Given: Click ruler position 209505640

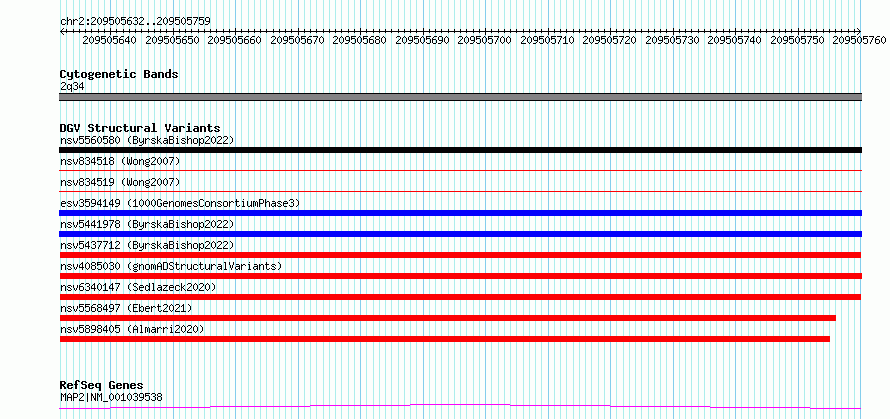Looking at the screenshot, I should click(x=110, y=40).
